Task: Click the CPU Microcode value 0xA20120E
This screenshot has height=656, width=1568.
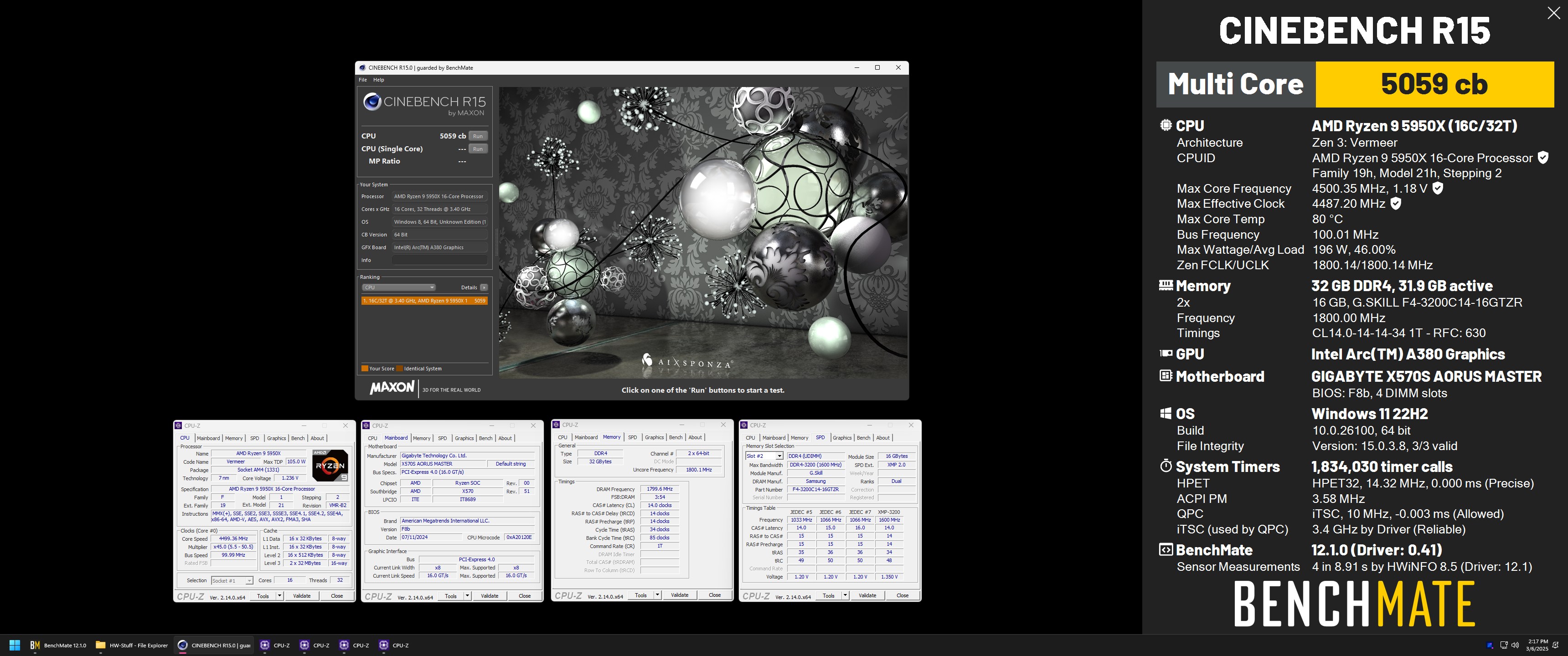Action: pos(519,538)
